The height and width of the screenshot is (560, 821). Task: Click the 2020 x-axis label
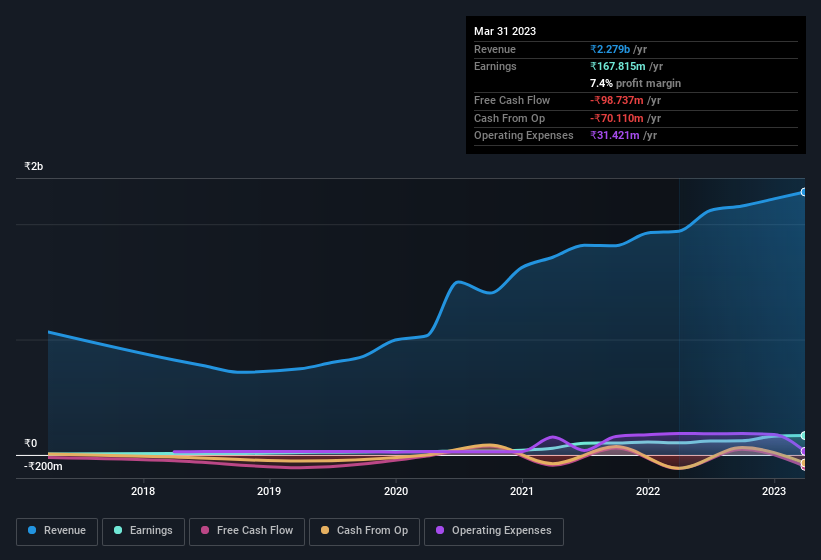[x=396, y=491]
